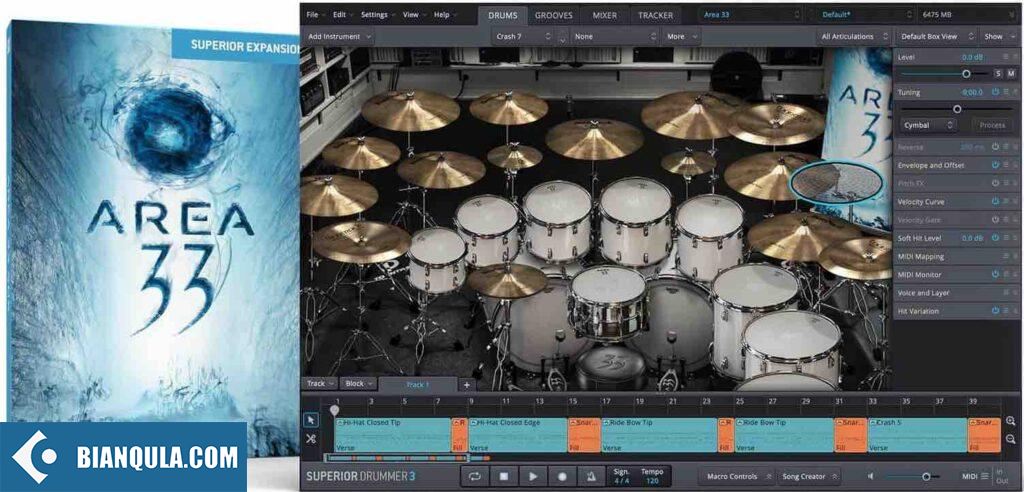Toggle the Hit Variation power button
The height and width of the screenshot is (492, 1024).
(995, 311)
